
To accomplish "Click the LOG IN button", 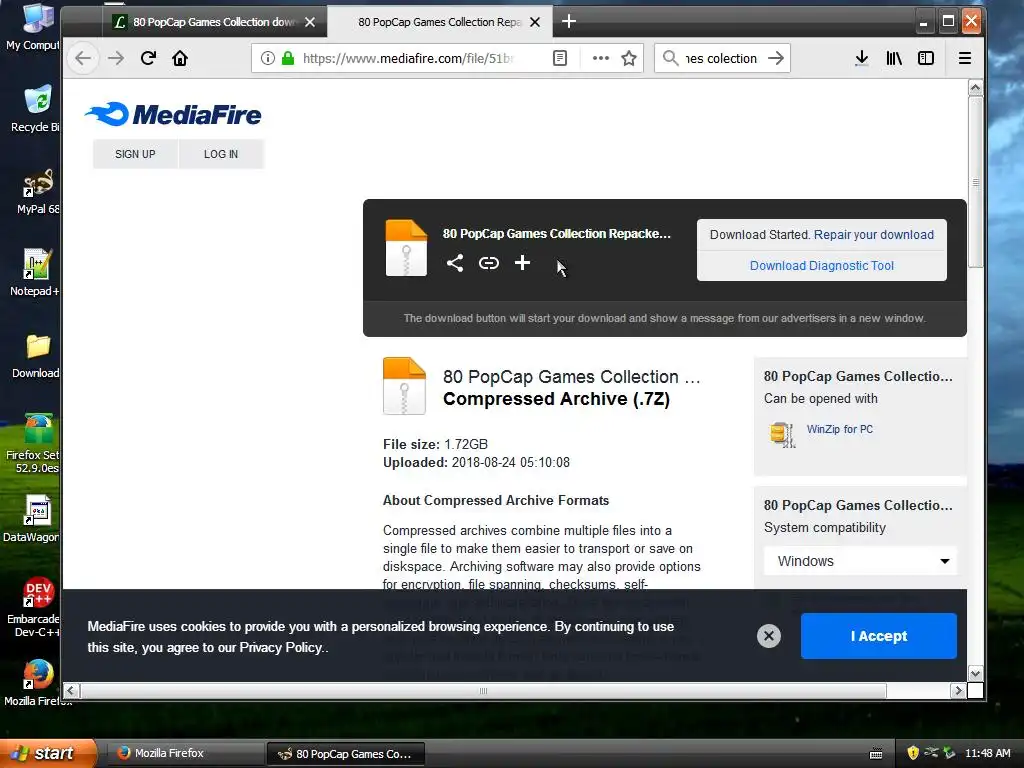I will pos(221,154).
